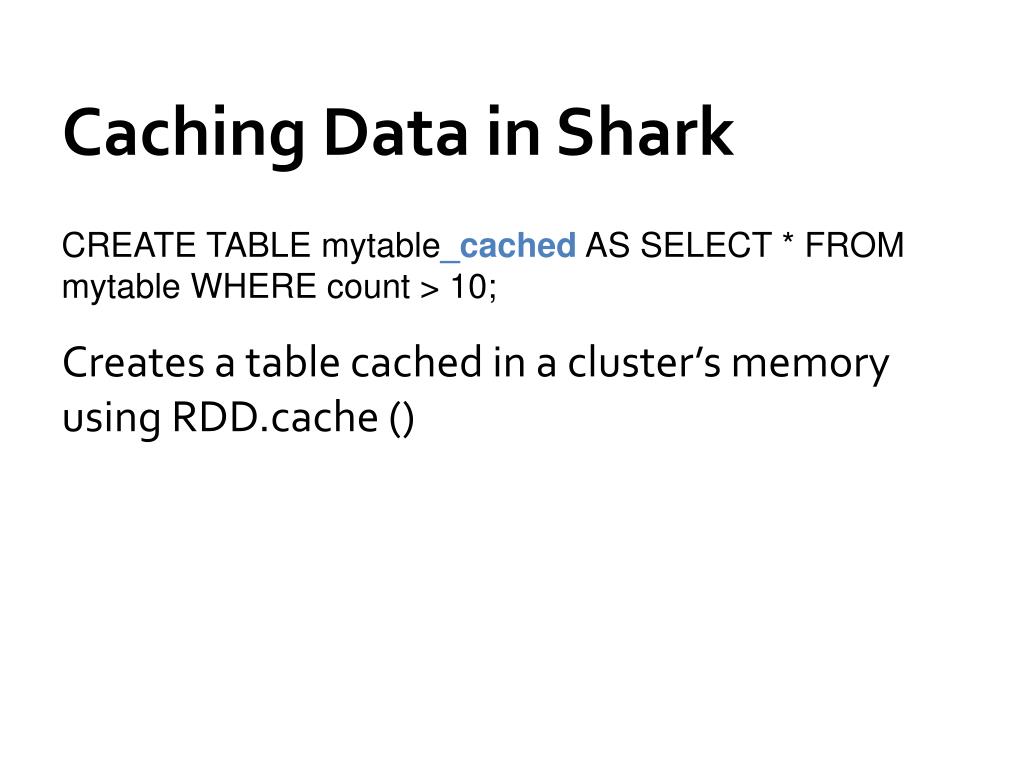1024x768 pixels.
Task: Select the word 'memory' in the description
Action: tap(810, 366)
